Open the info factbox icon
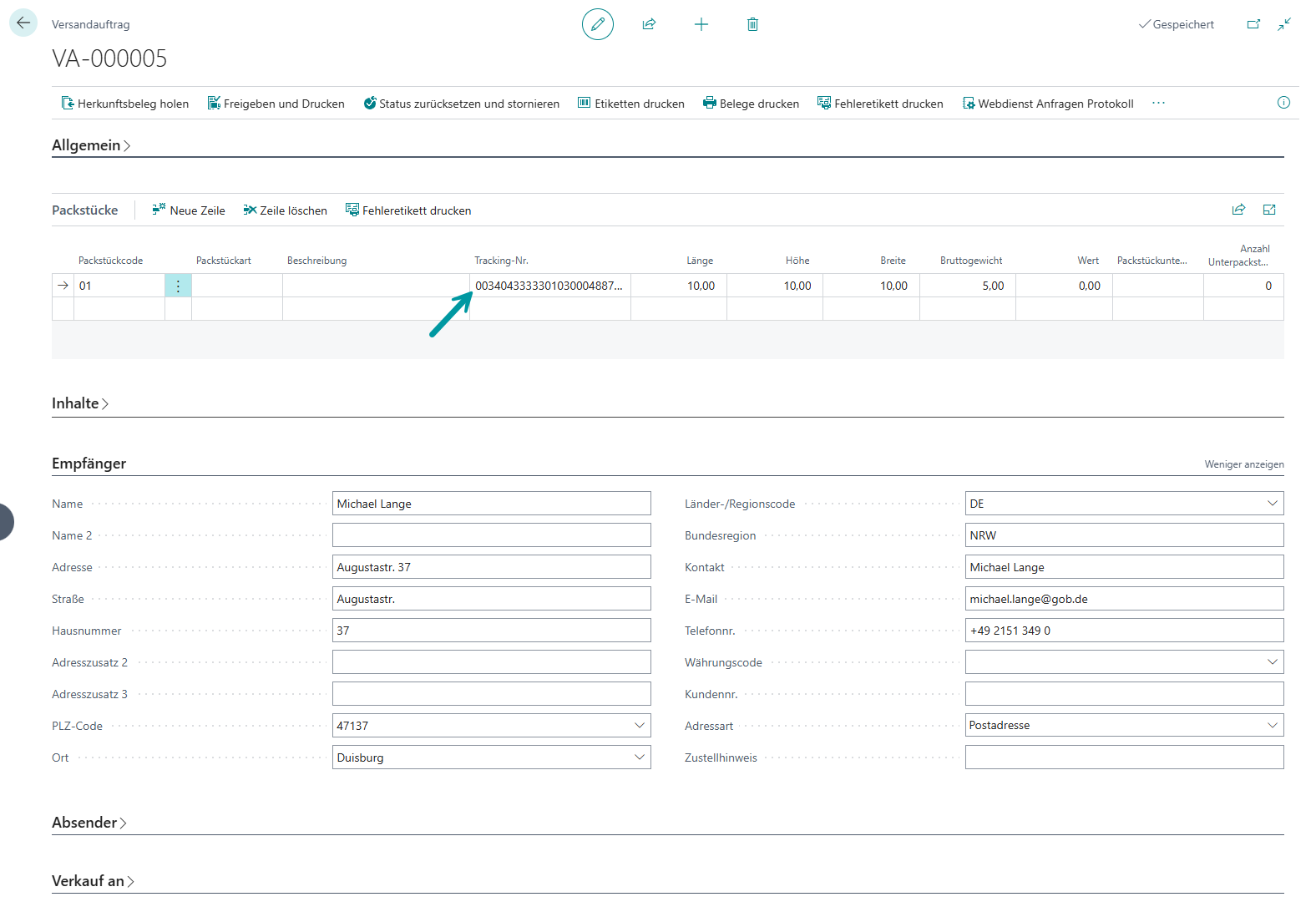The width and height of the screenshot is (1316, 907). tap(1283, 103)
